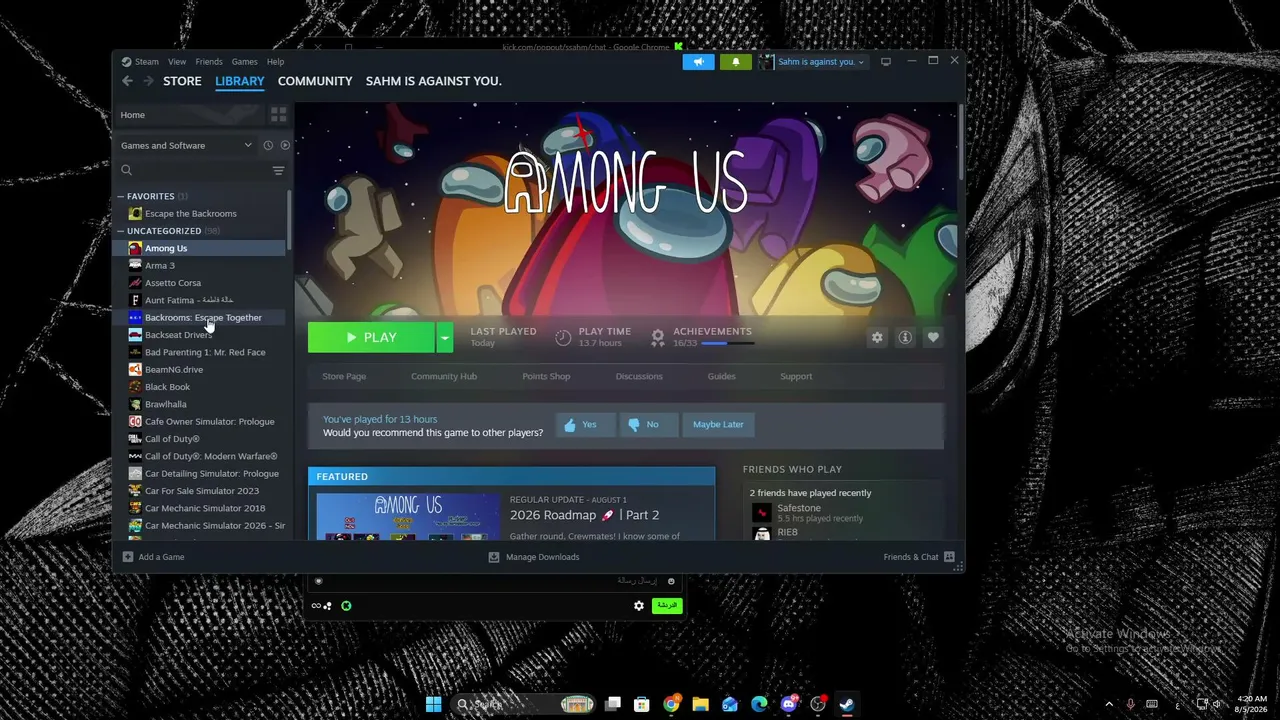
Task: Open Among Us manage settings gear
Action: (877, 338)
